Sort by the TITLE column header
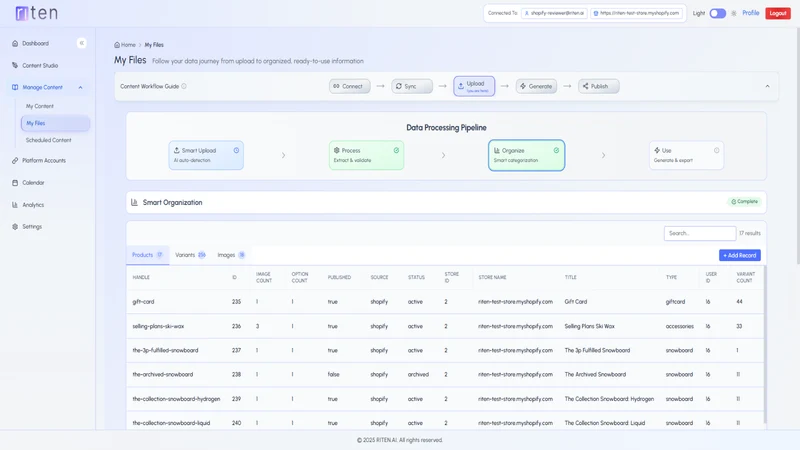The image size is (800, 450). pos(570,278)
